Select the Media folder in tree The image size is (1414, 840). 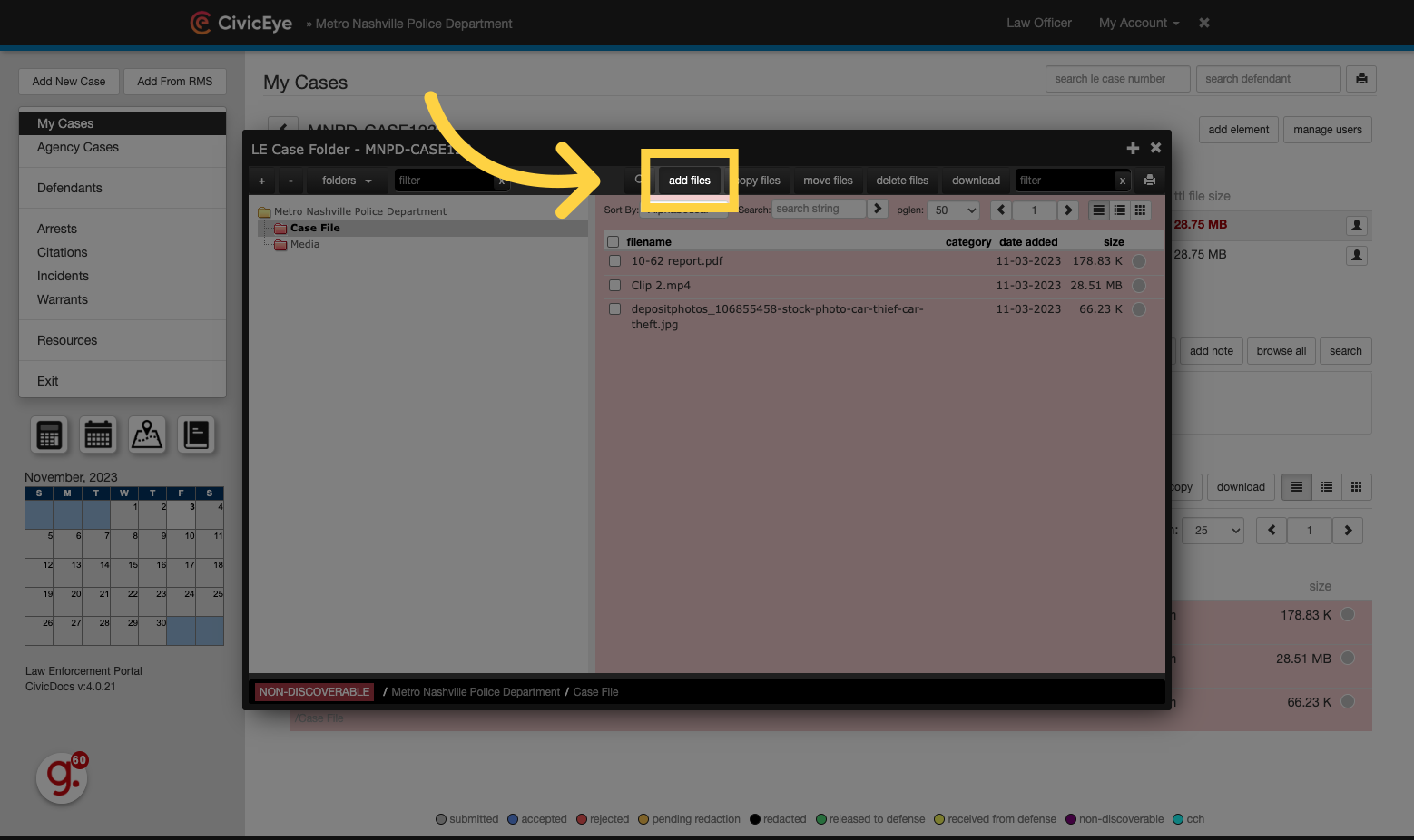[x=305, y=245]
